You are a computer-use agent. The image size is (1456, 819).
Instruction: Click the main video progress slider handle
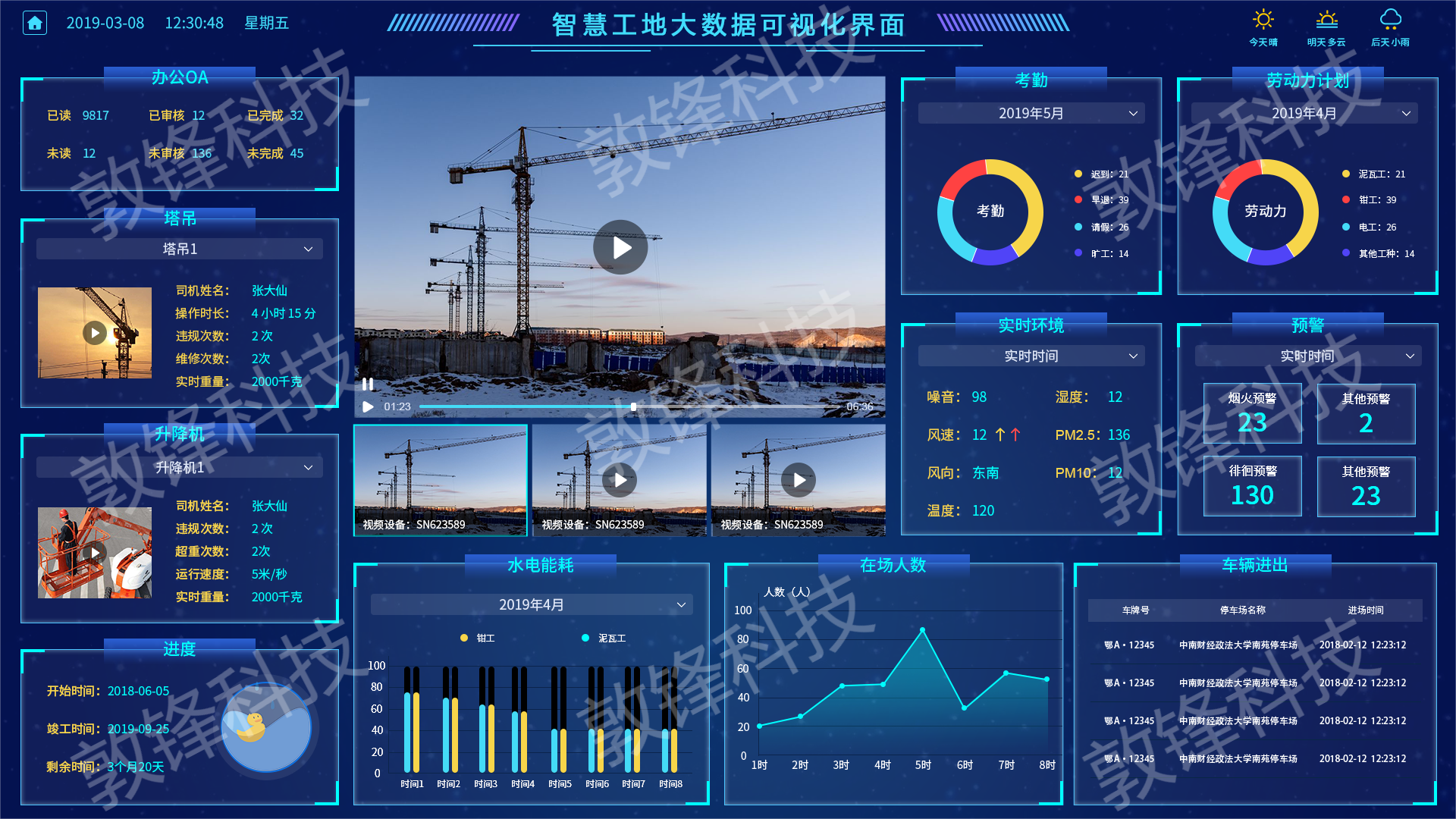tap(634, 406)
